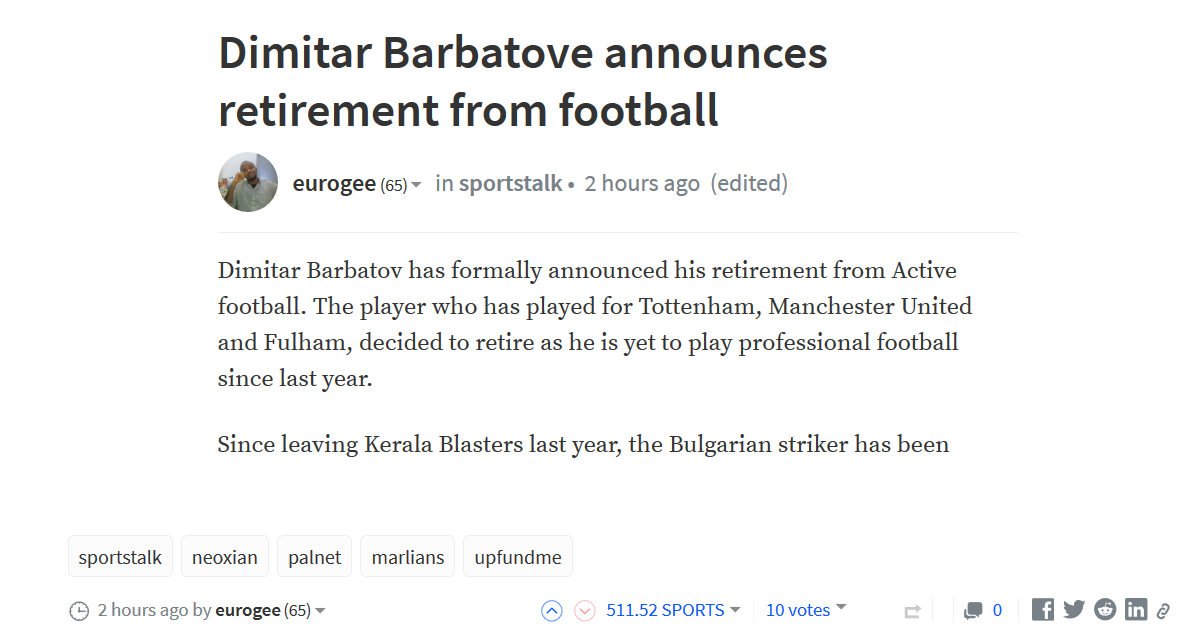Viewport: 1184px width, 635px height.
Task: Share the post on Twitter
Action: pos(1074,610)
